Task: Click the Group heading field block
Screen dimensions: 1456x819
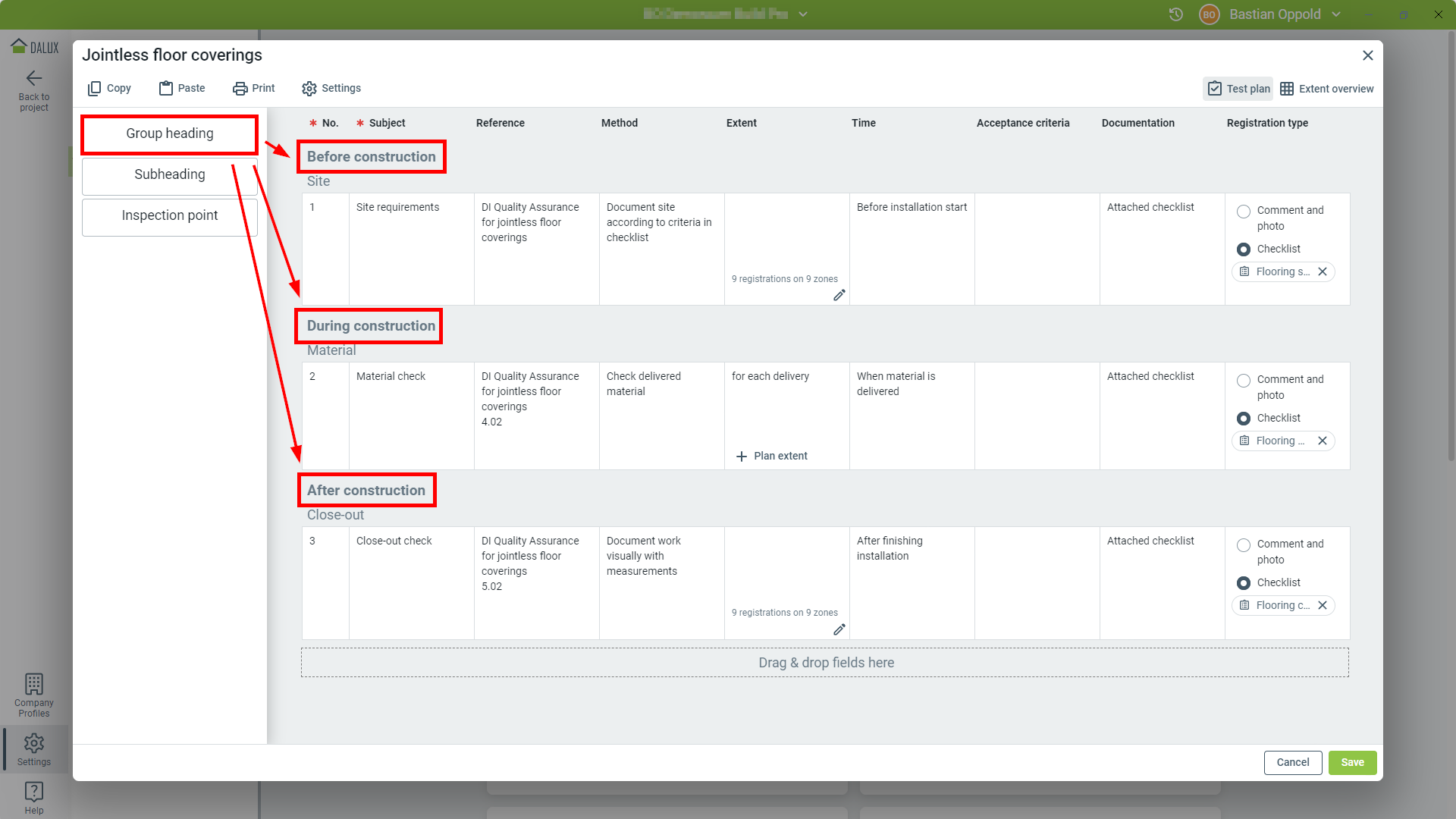Action: point(170,134)
